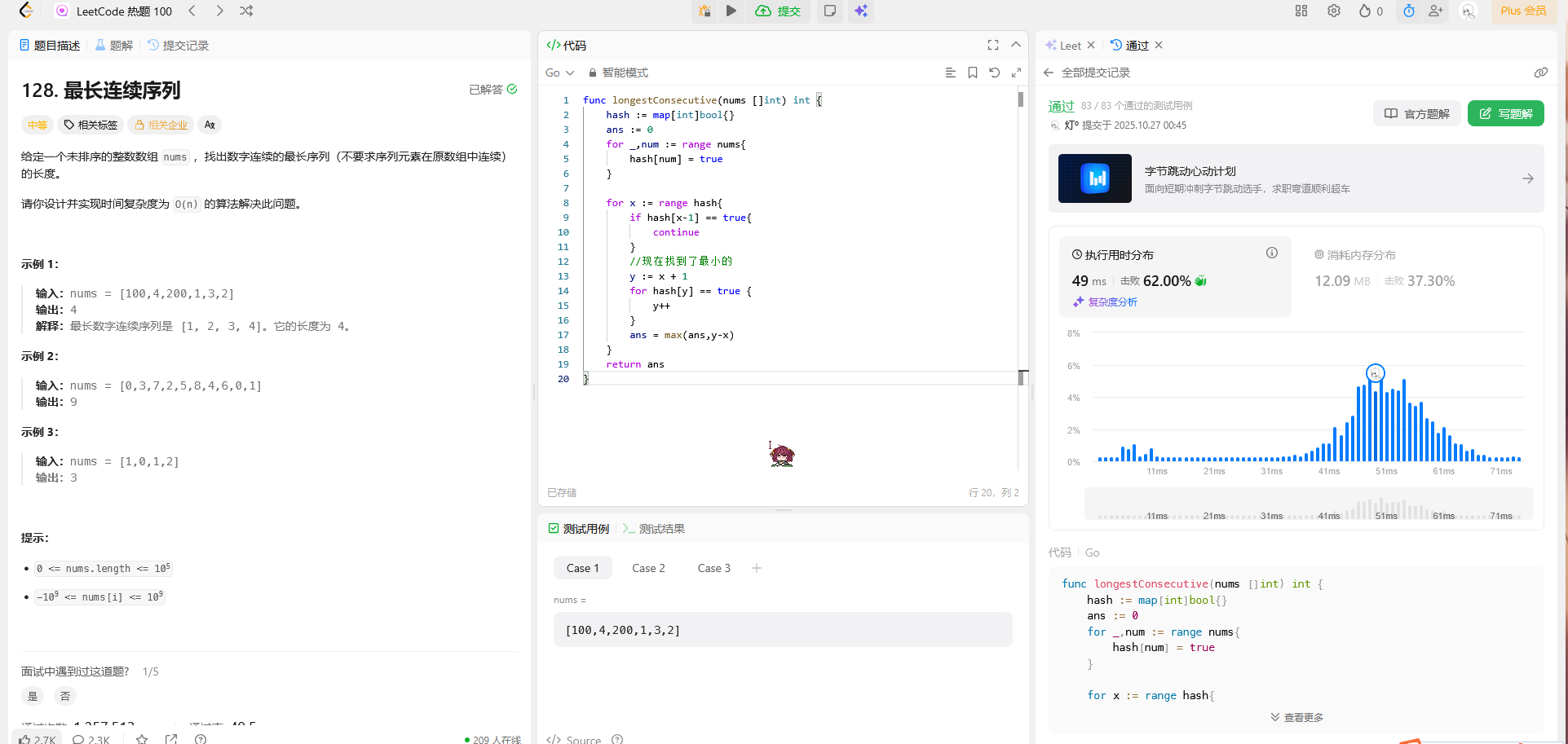Screen dimensions: 1568x744
Task: Answer 是 to the interview question
Action: click(x=33, y=696)
